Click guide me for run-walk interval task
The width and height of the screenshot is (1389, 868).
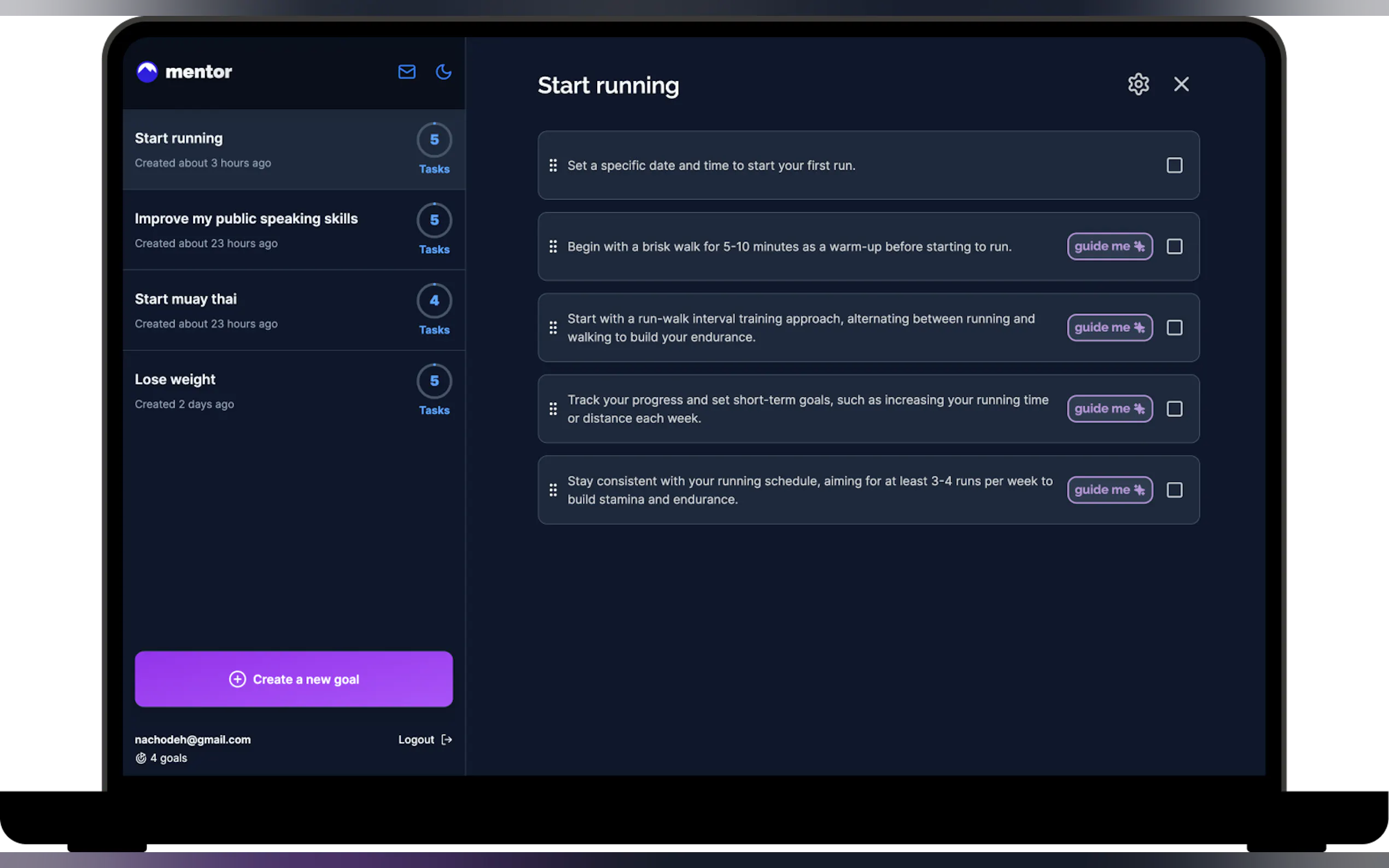click(x=1110, y=328)
